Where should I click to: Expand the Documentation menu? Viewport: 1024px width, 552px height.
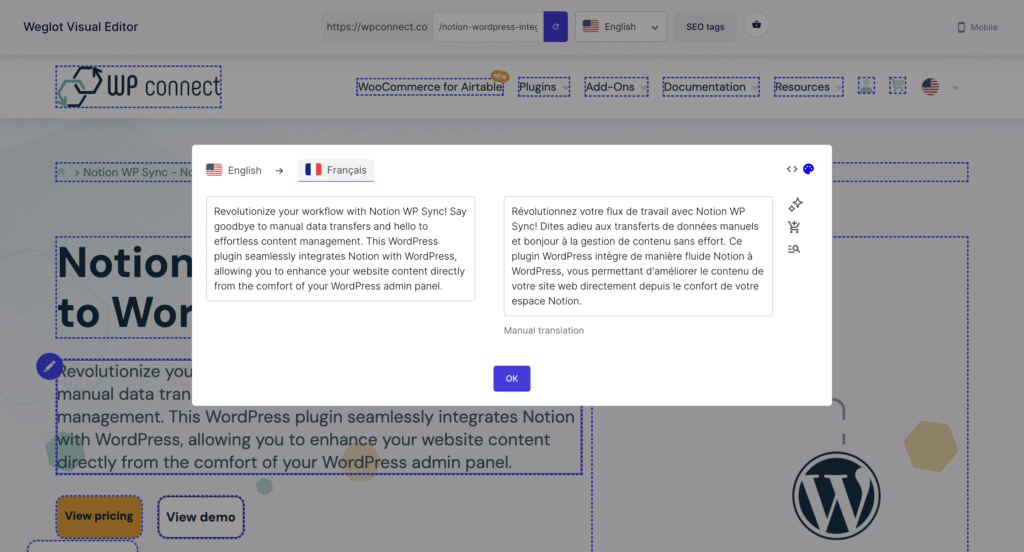click(711, 87)
